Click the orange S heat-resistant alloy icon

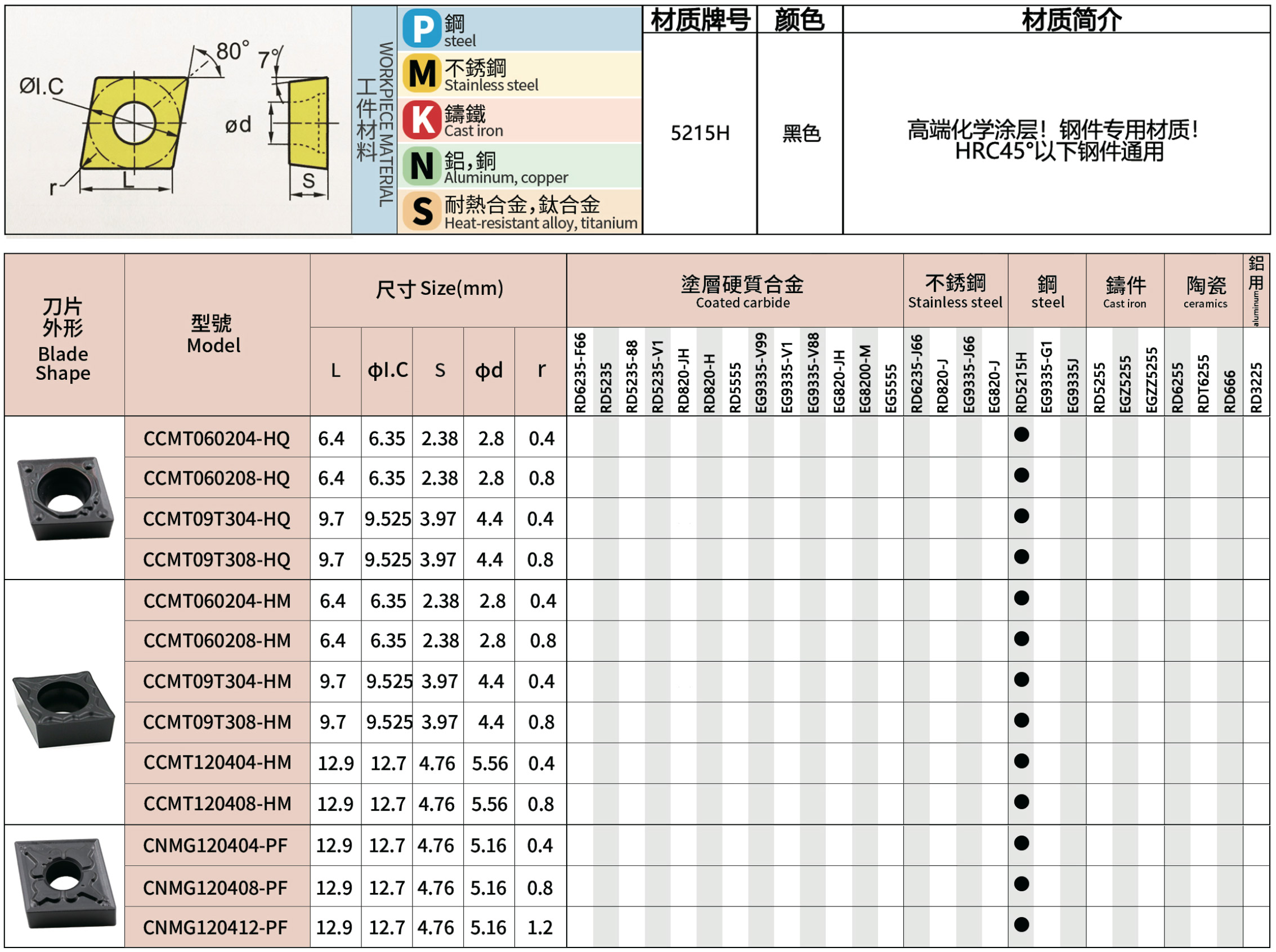pos(422,212)
